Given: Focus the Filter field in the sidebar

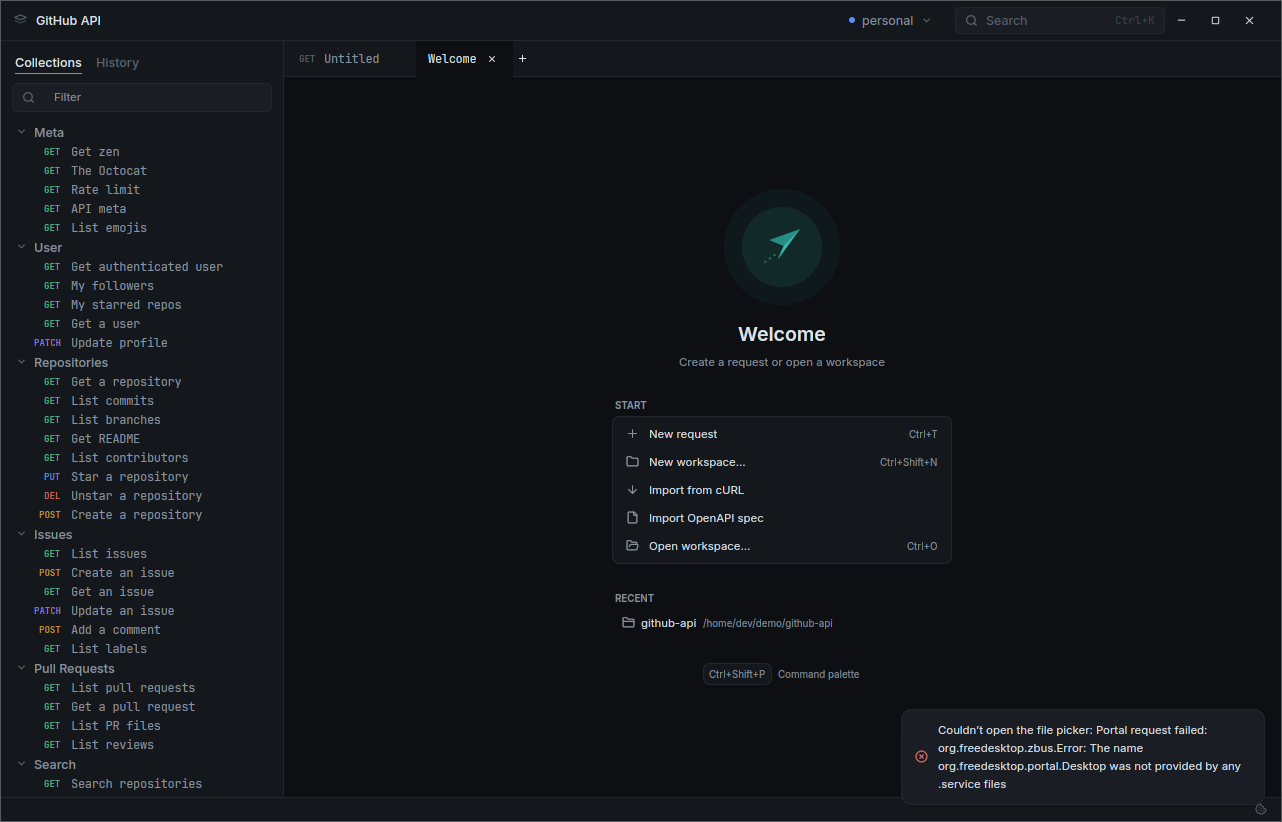Looking at the screenshot, I should tap(142, 97).
